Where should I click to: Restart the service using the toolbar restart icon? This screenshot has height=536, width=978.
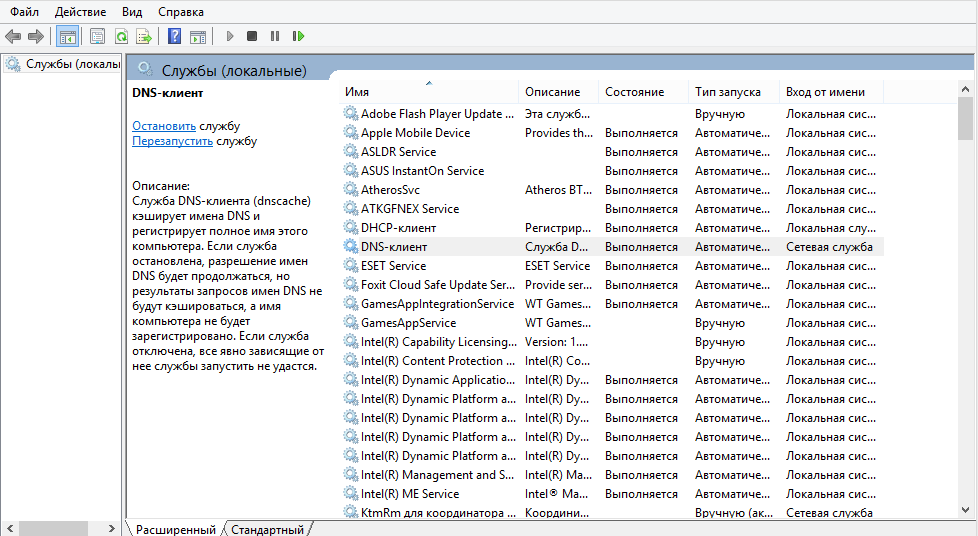point(298,36)
